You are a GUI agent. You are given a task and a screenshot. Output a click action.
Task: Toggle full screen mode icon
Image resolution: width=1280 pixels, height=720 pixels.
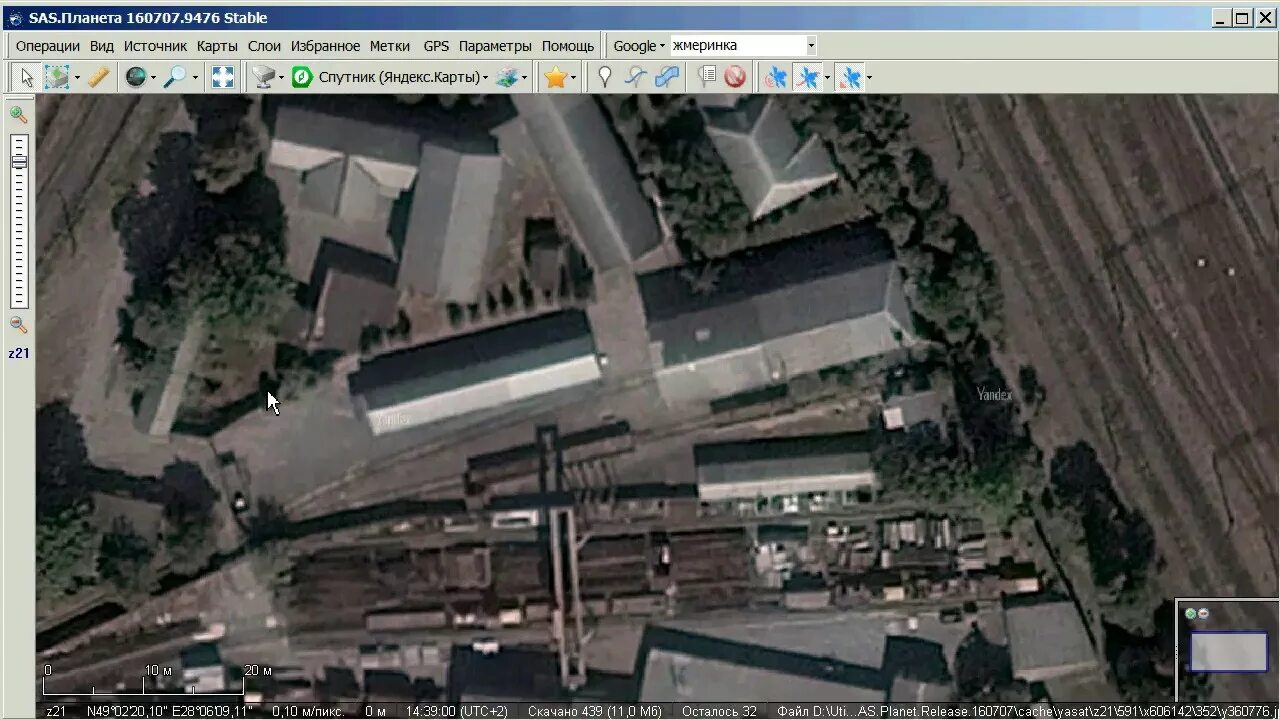click(x=222, y=77)
